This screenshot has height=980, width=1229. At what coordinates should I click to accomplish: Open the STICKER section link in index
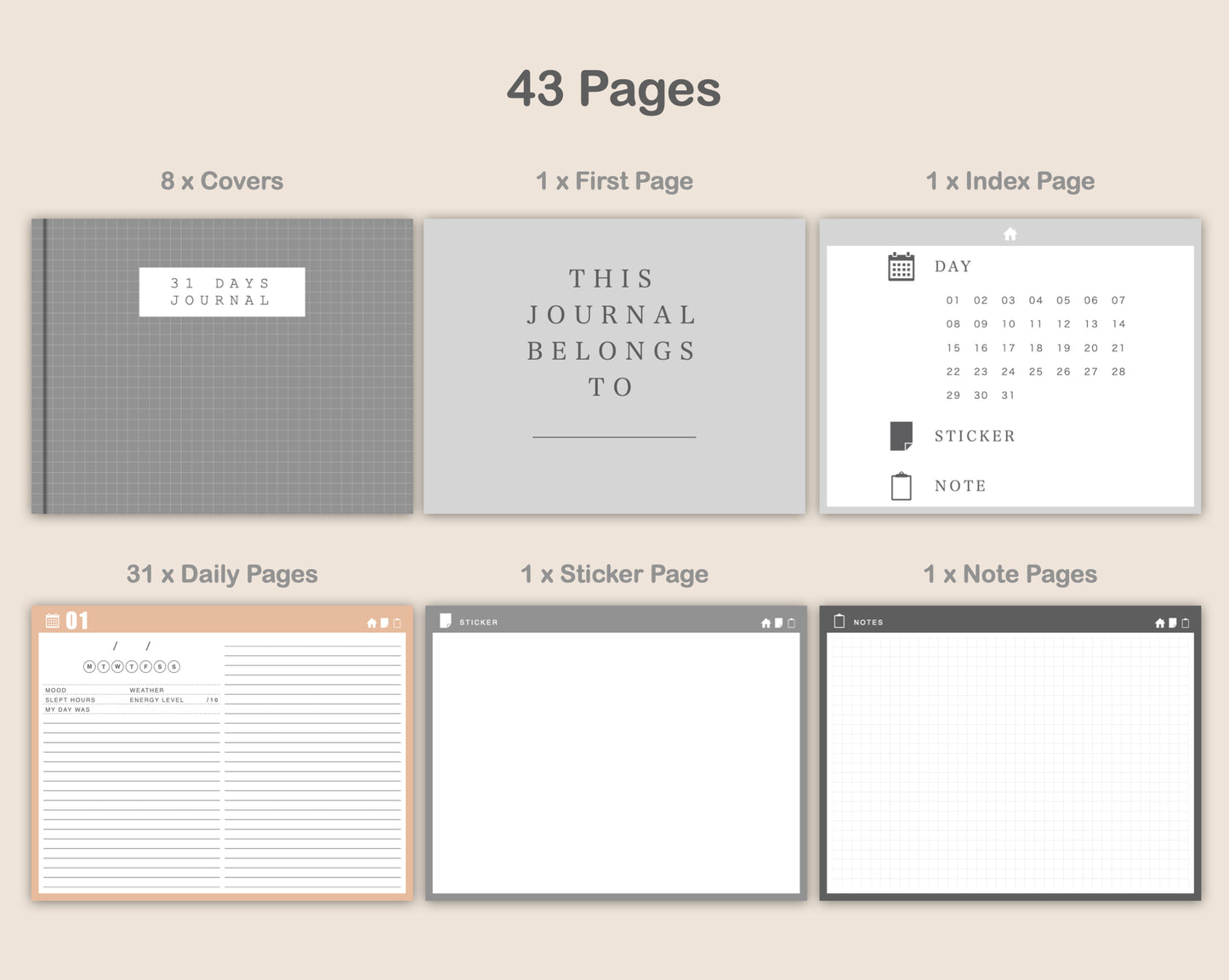click(974, 436)
